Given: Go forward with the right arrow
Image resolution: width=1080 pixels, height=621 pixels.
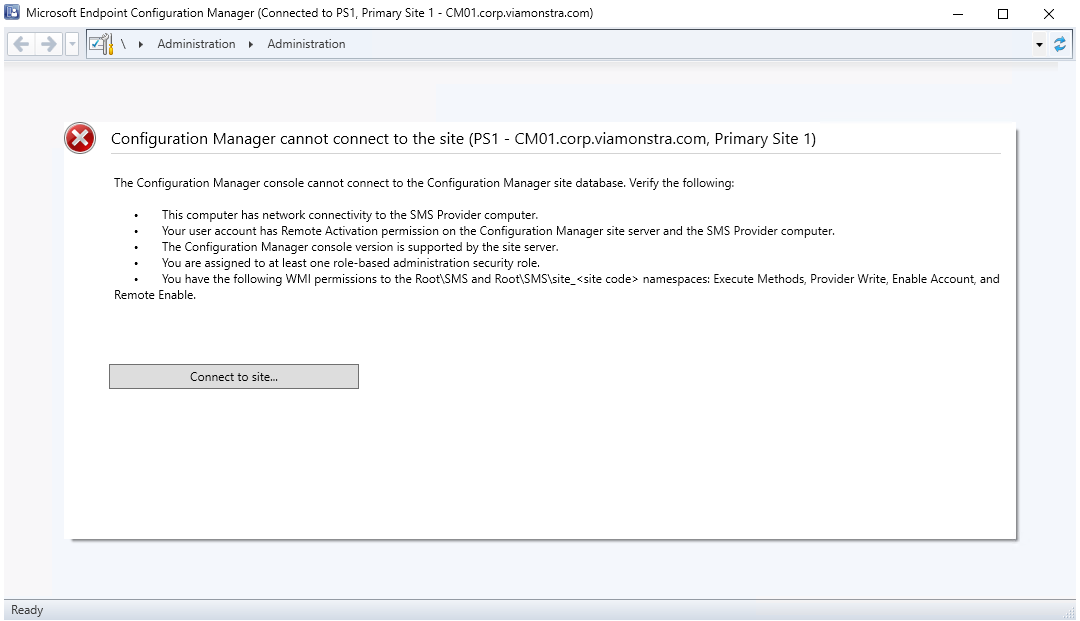Looking at the screenshot, I should [x=48, y=44].
